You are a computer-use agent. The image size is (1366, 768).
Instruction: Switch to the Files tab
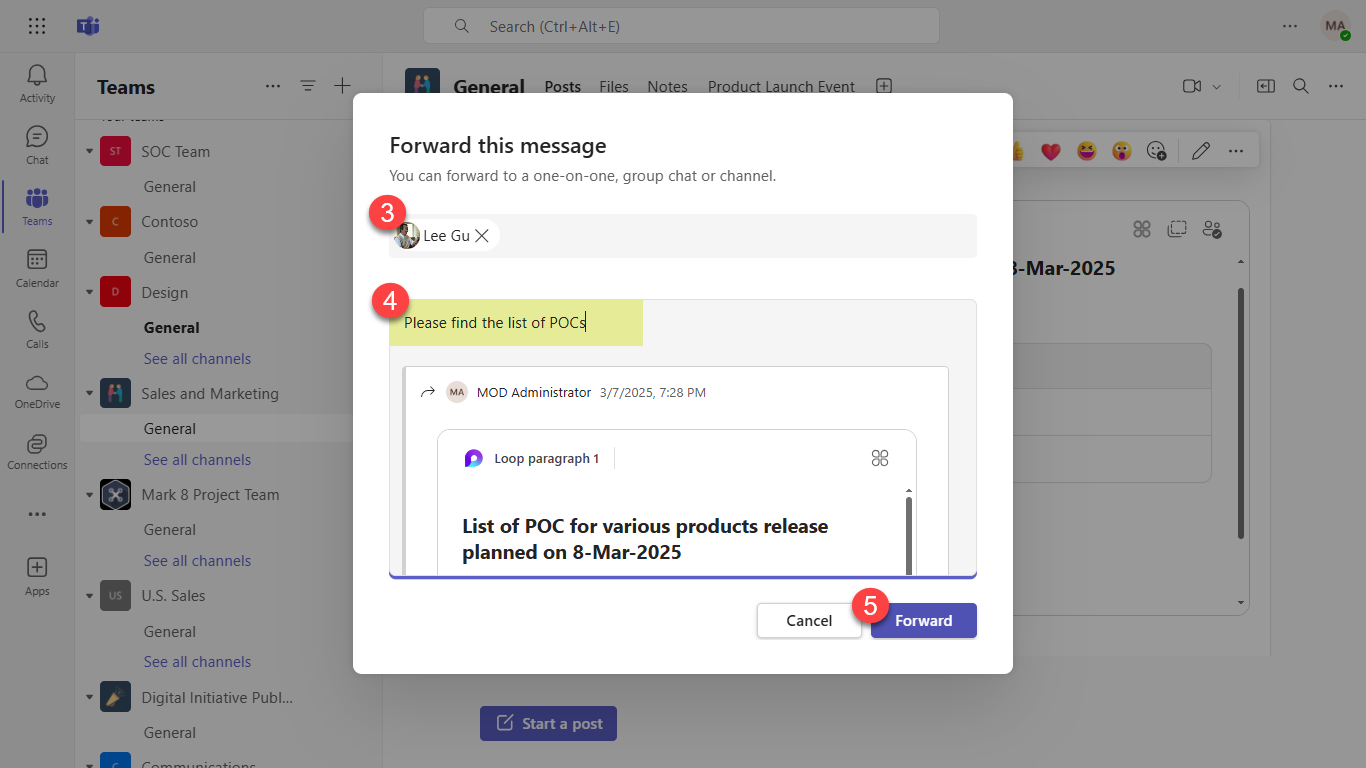[614, 87]
